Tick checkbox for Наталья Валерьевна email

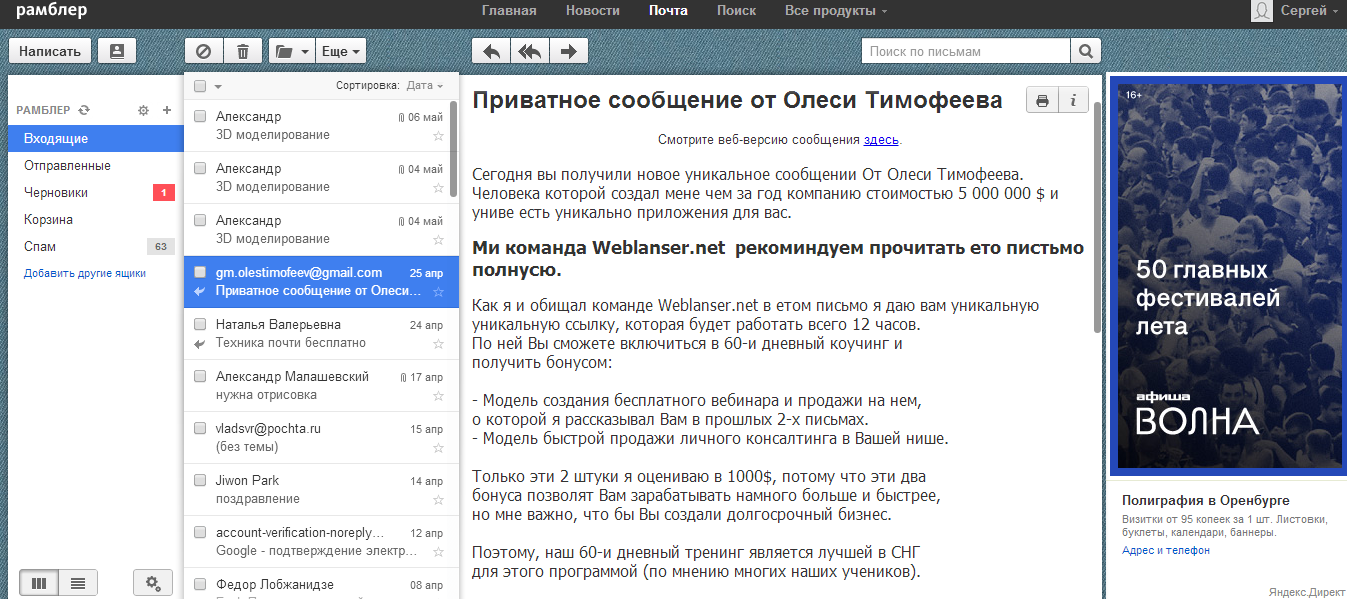click(x=200, y=325)
